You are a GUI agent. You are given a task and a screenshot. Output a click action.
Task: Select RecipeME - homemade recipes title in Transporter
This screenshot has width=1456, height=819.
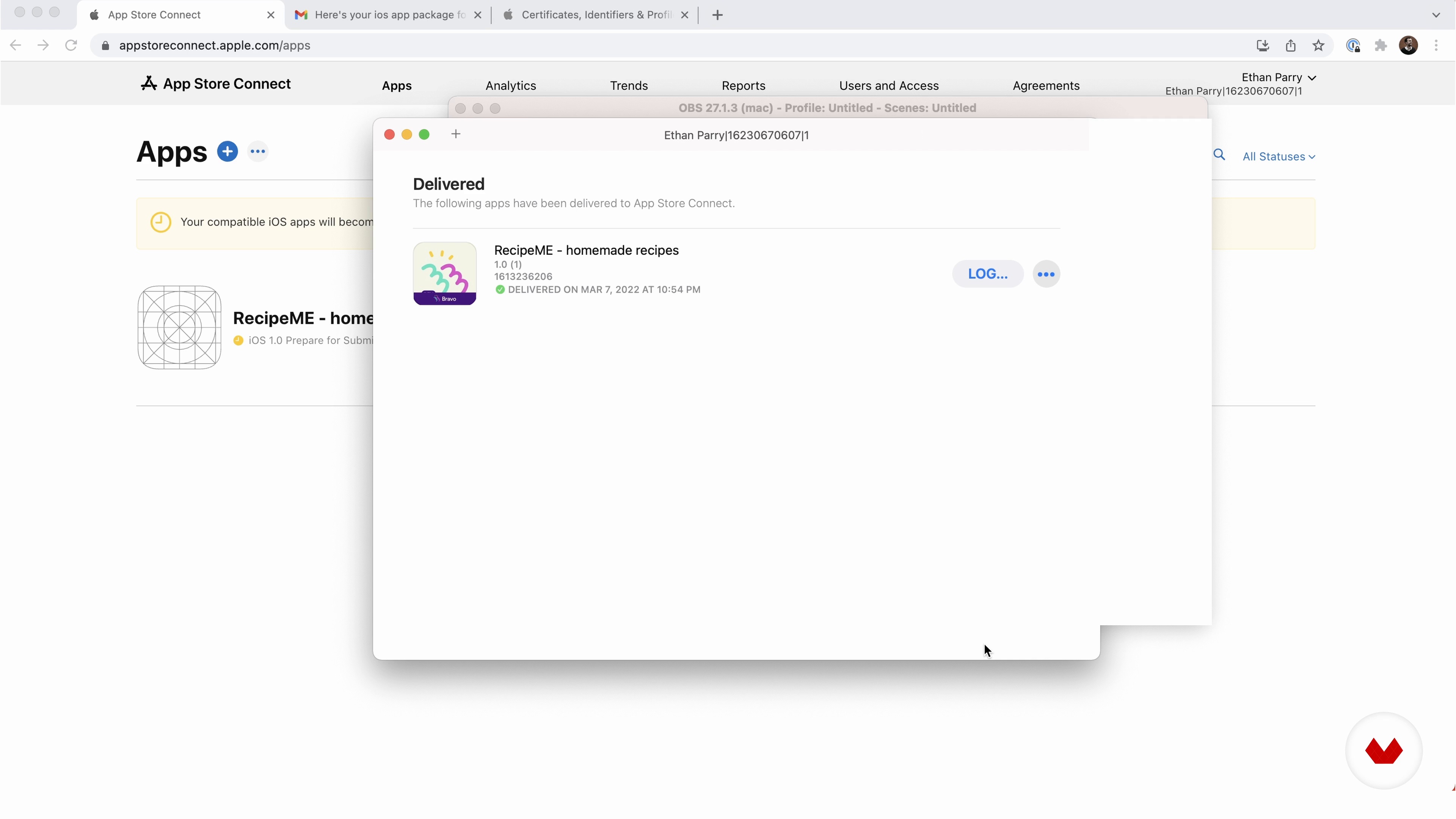[586, 250]
